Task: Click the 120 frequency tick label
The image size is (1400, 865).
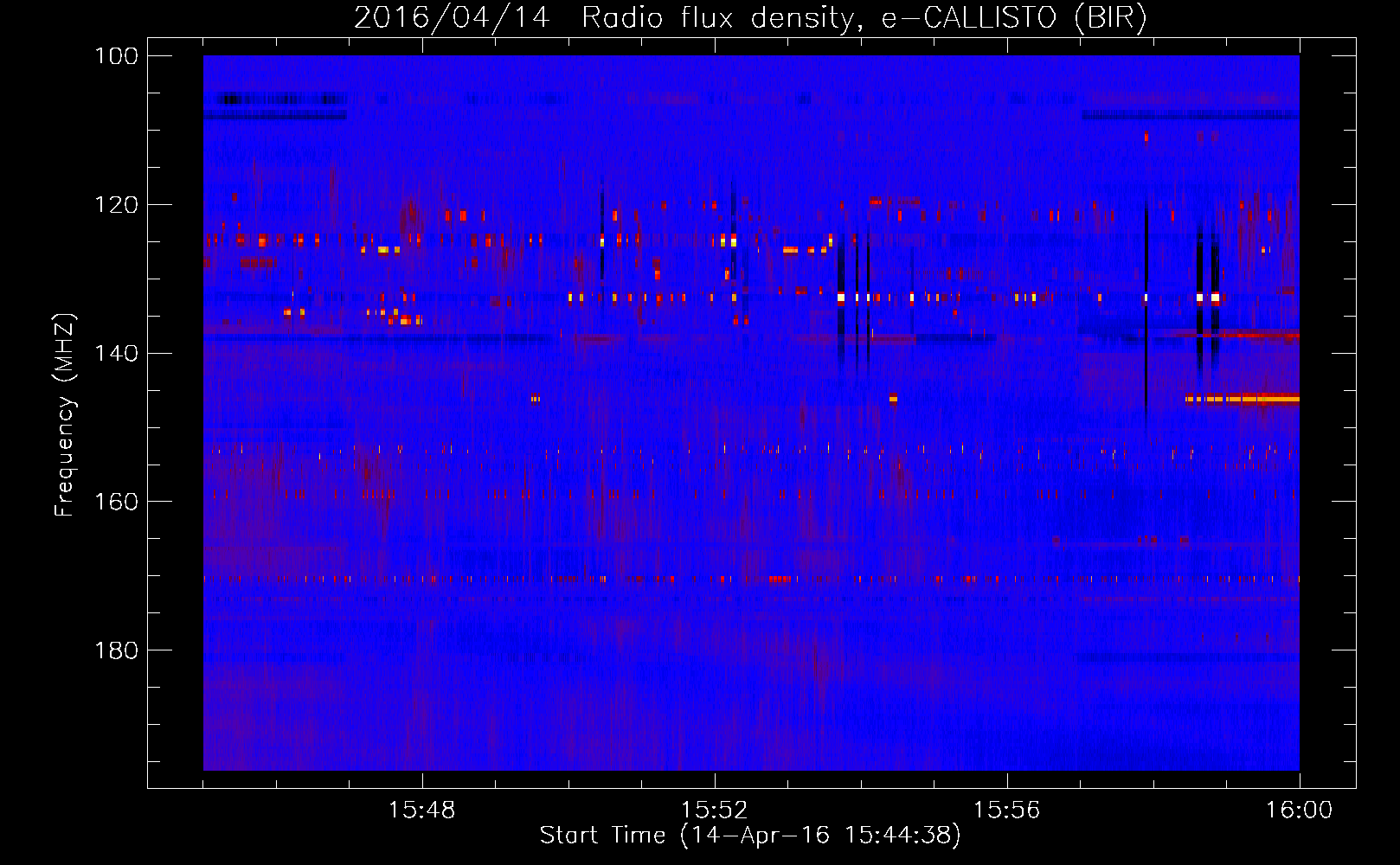Action: pyautogui.click(x=117, y=205)
